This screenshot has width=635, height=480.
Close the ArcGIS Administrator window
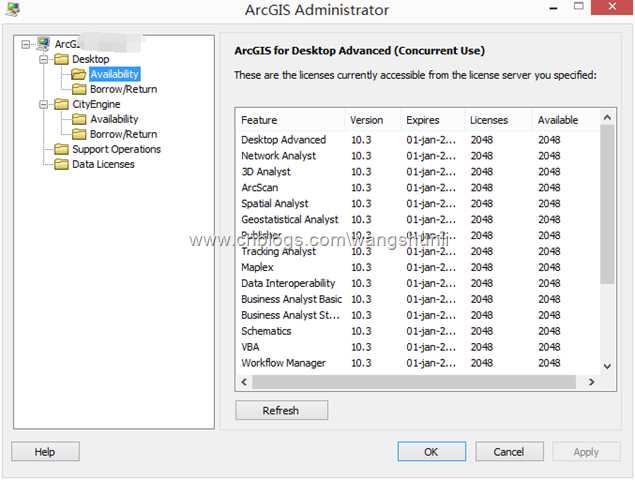612,7
